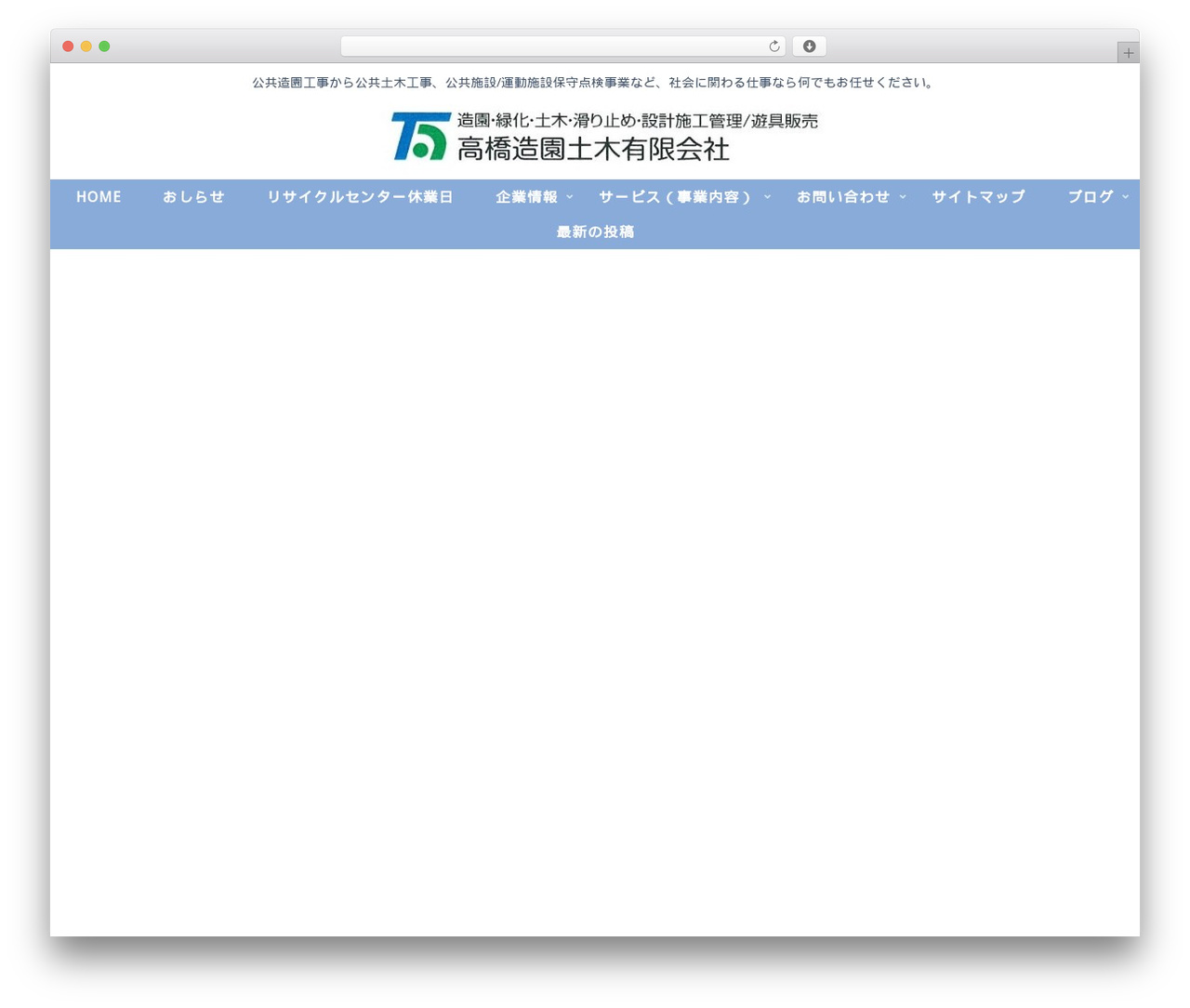1190x1008 pixels.
Task: Click the download arrow icon
Action: coord(810,46)
